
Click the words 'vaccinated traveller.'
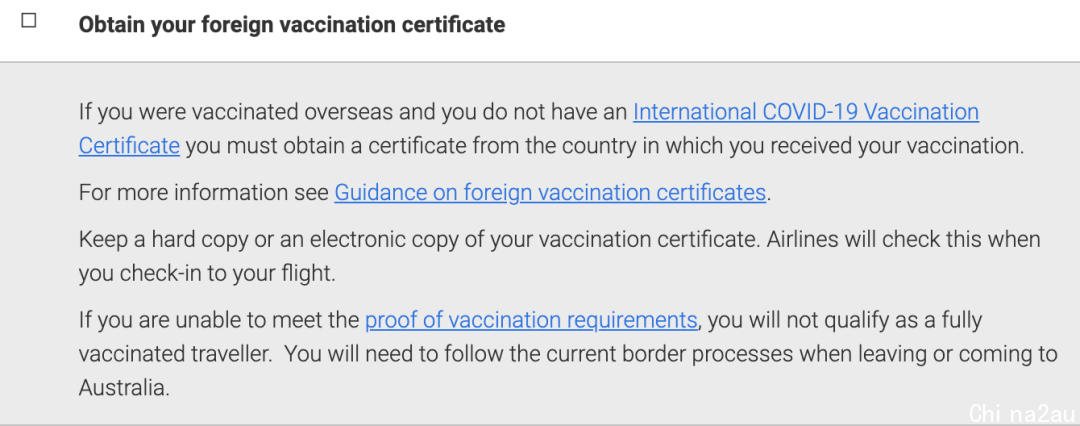click(175, 354)
